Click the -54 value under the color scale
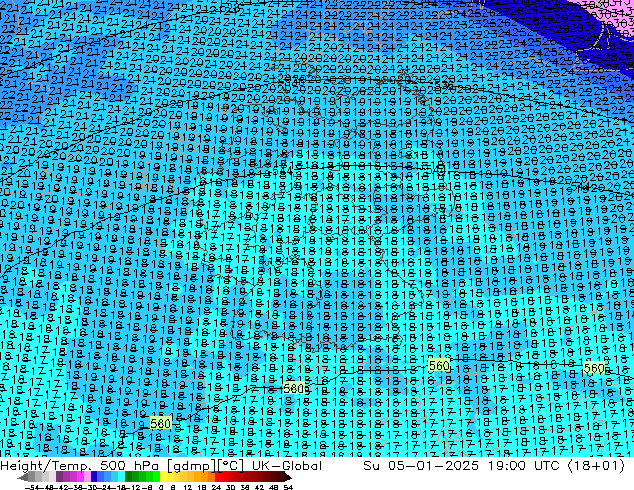This screenshot has height=490, width=634. pyautogui.click(x=32, y=488)
